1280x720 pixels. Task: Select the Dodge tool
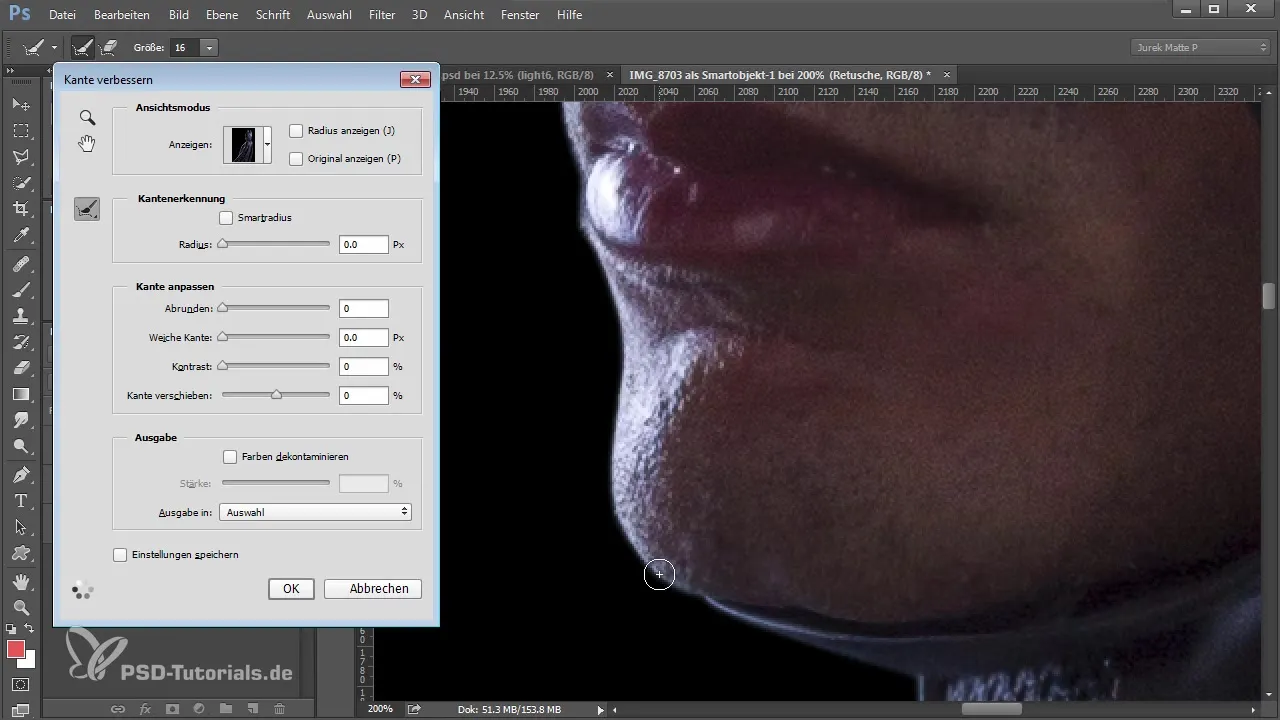21,446
